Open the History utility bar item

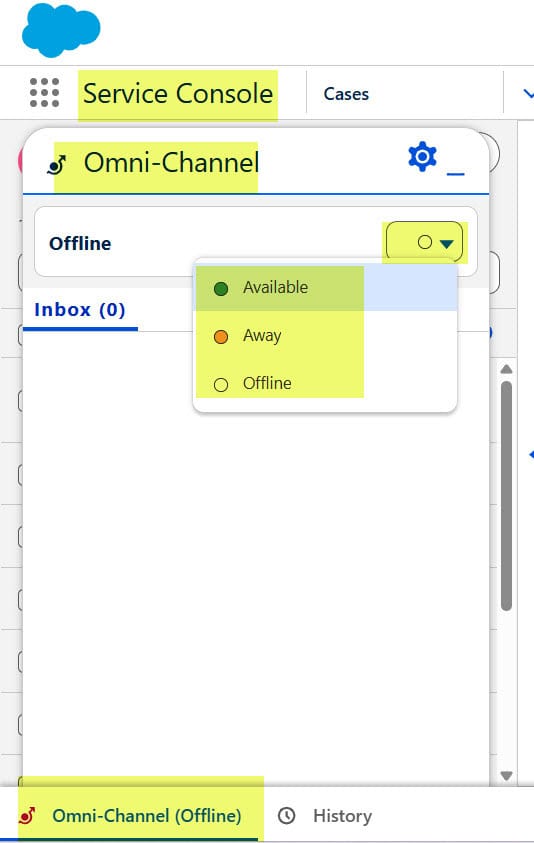tap(325, 816)
